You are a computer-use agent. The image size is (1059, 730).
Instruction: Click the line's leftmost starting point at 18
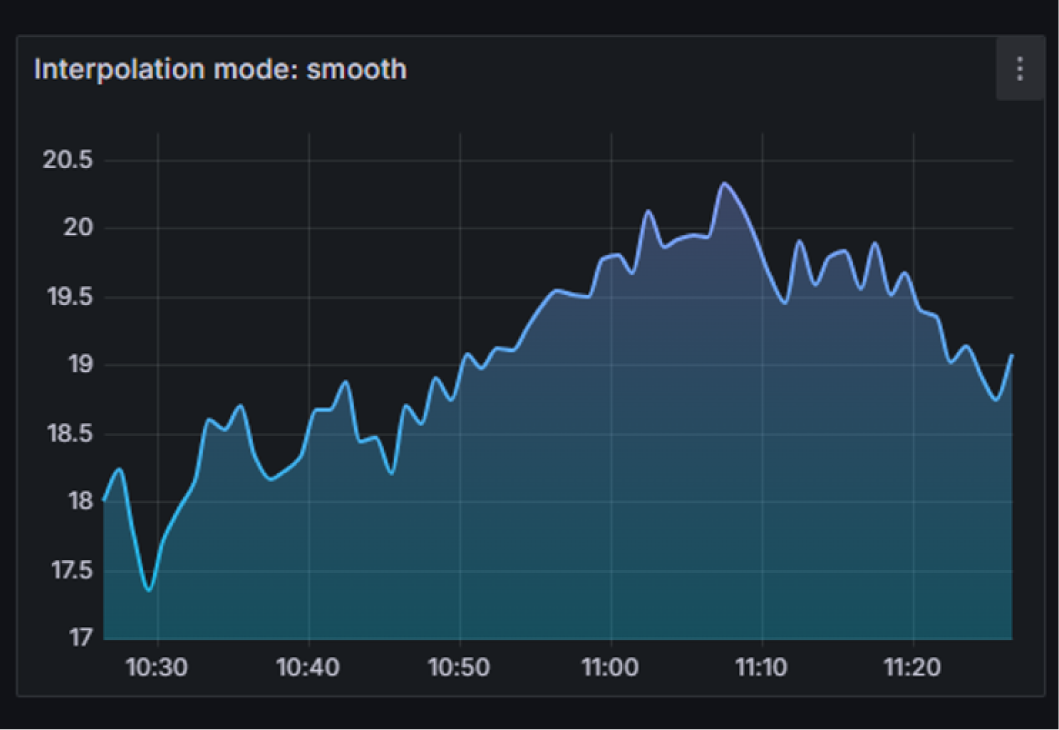tap(105, 500)
